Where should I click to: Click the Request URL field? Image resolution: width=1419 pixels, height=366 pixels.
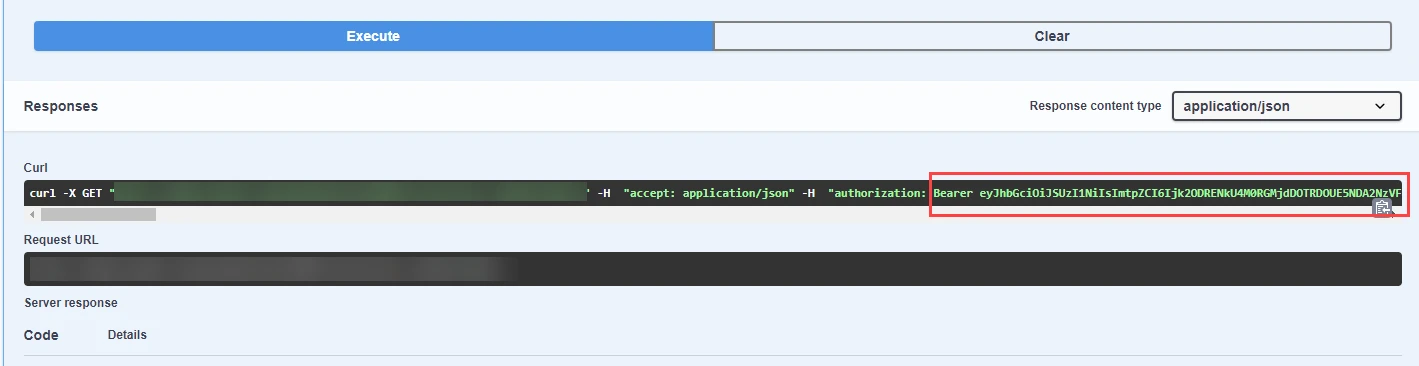tap(713, 269)
